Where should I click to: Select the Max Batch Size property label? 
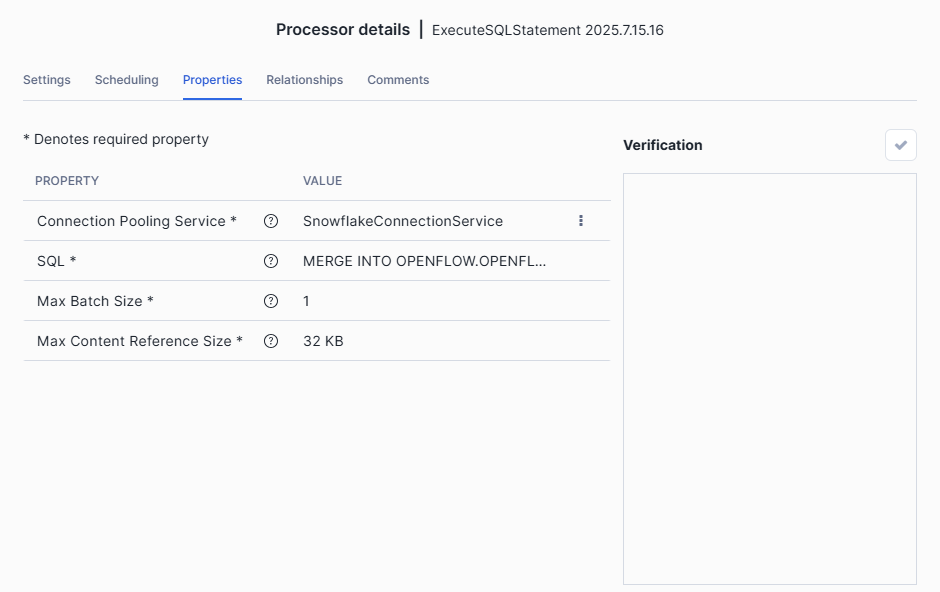(95, 301)
